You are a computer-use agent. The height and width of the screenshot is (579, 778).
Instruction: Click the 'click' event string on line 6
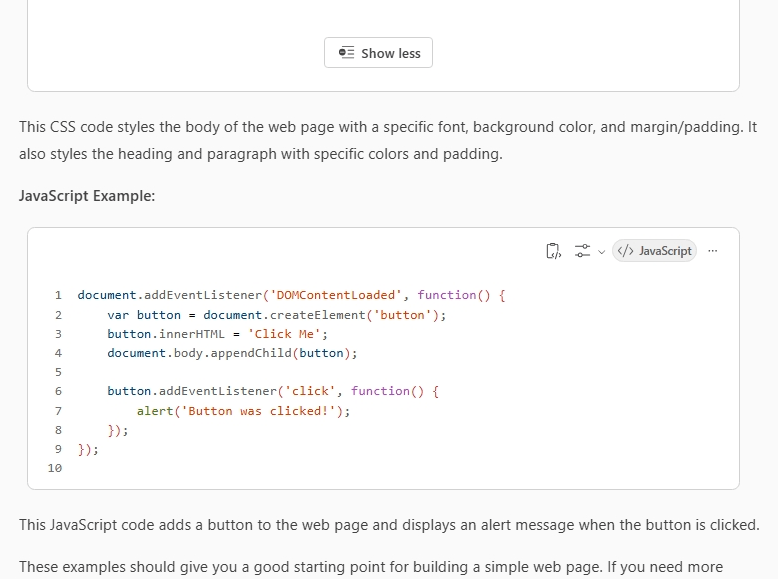[313, 391]
